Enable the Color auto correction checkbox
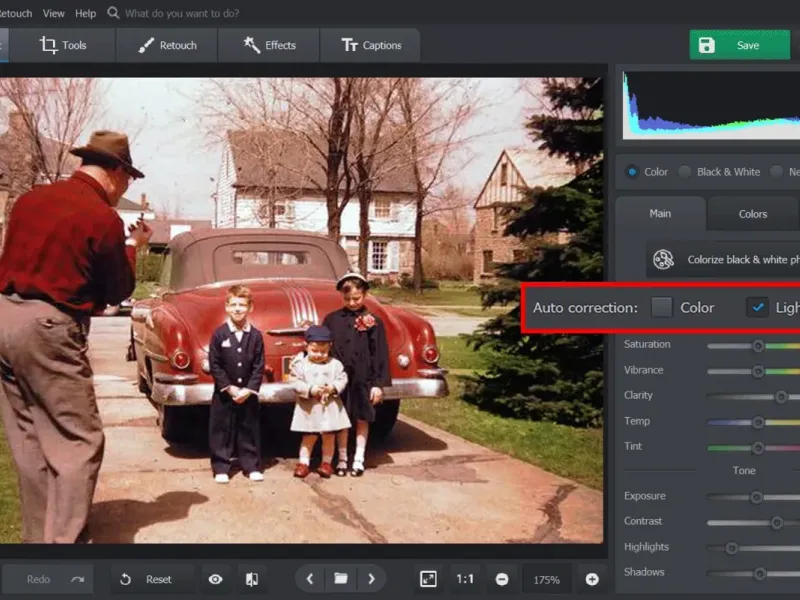800x600 pixels. point(661,308)
